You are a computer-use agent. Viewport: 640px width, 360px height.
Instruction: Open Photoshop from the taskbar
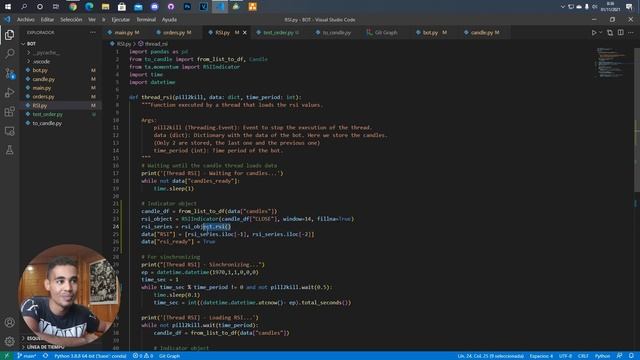pyautogui.click(x=187, y=7)
